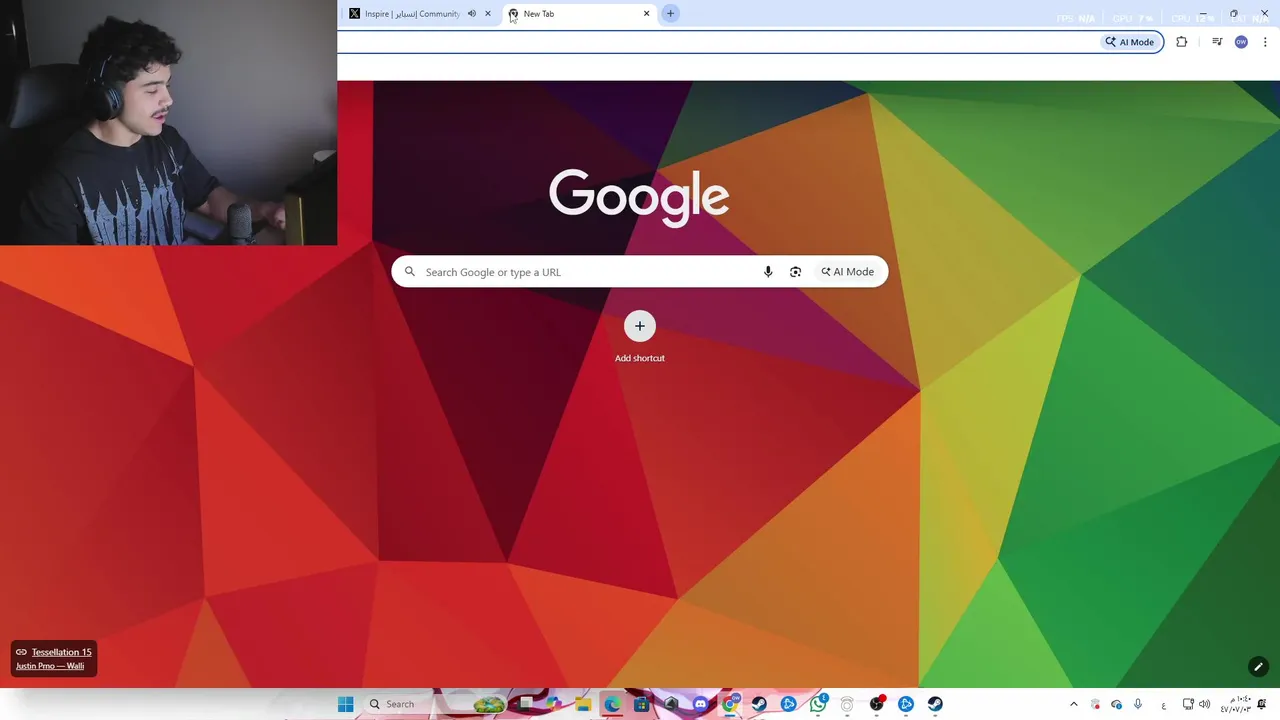Screen dimensions: 1280x720
Task: Open File Explorer from the taskbar
Action: [584, 704]
